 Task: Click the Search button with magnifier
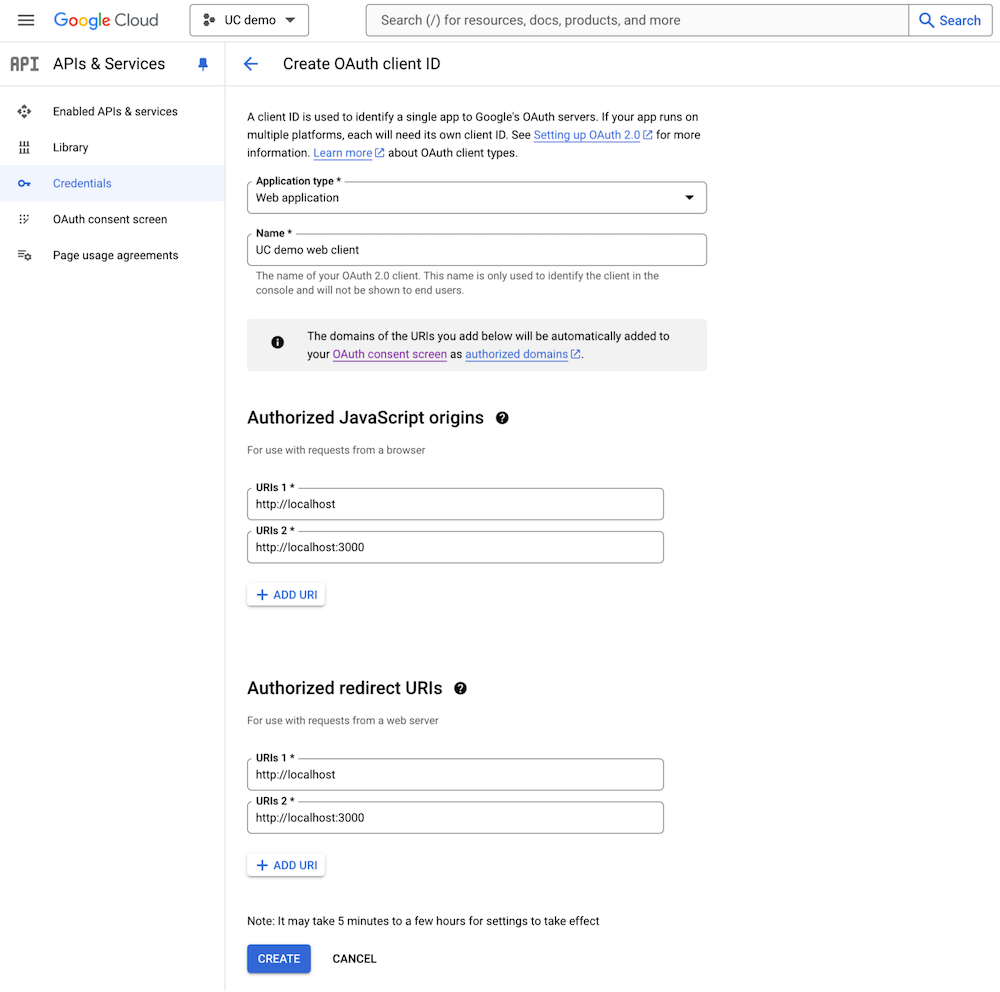950,20
